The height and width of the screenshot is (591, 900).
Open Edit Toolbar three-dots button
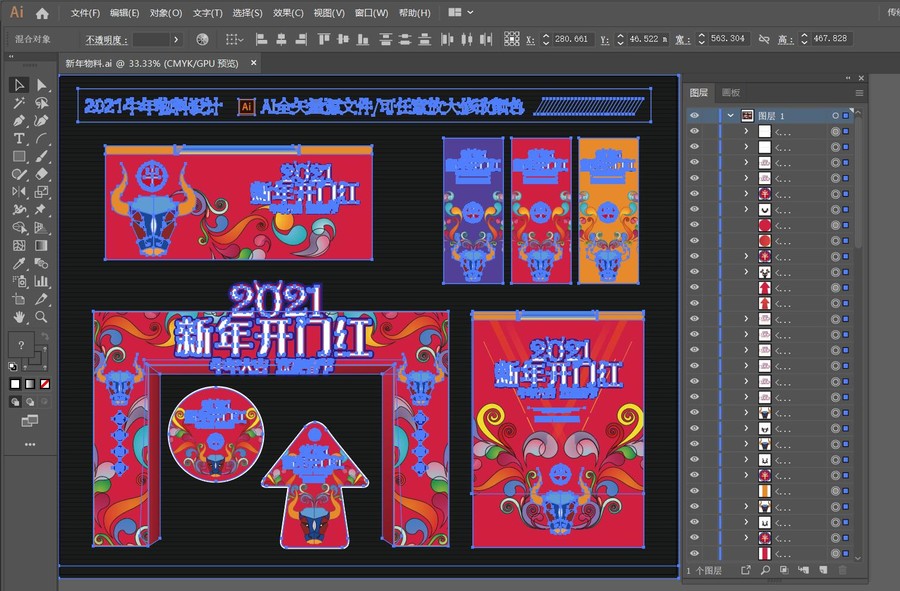click(x=30, y=444)
